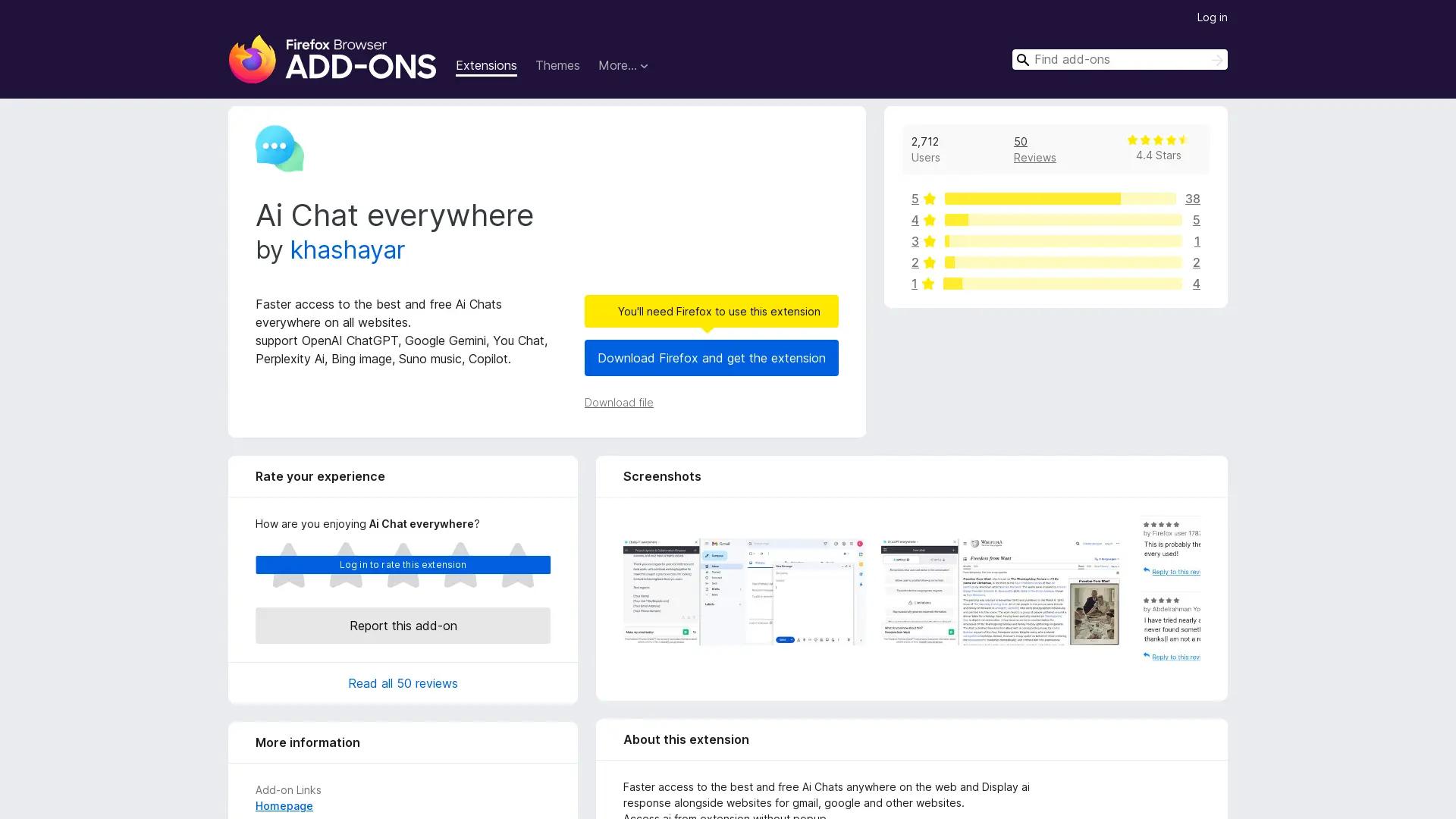1456x819 pixels.
Task: Open the More... navigation dropdown
Action: (x=623, y=66)
